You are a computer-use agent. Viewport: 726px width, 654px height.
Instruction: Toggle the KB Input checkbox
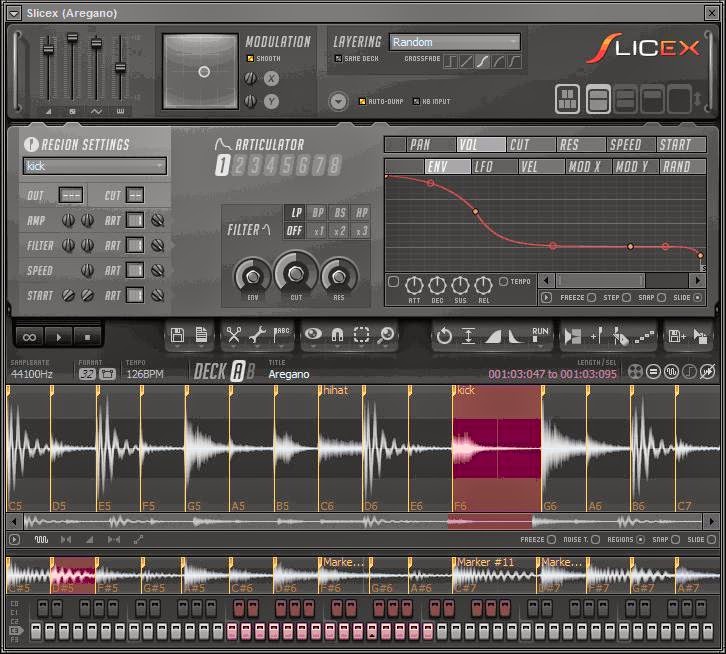tap(416, 101)
